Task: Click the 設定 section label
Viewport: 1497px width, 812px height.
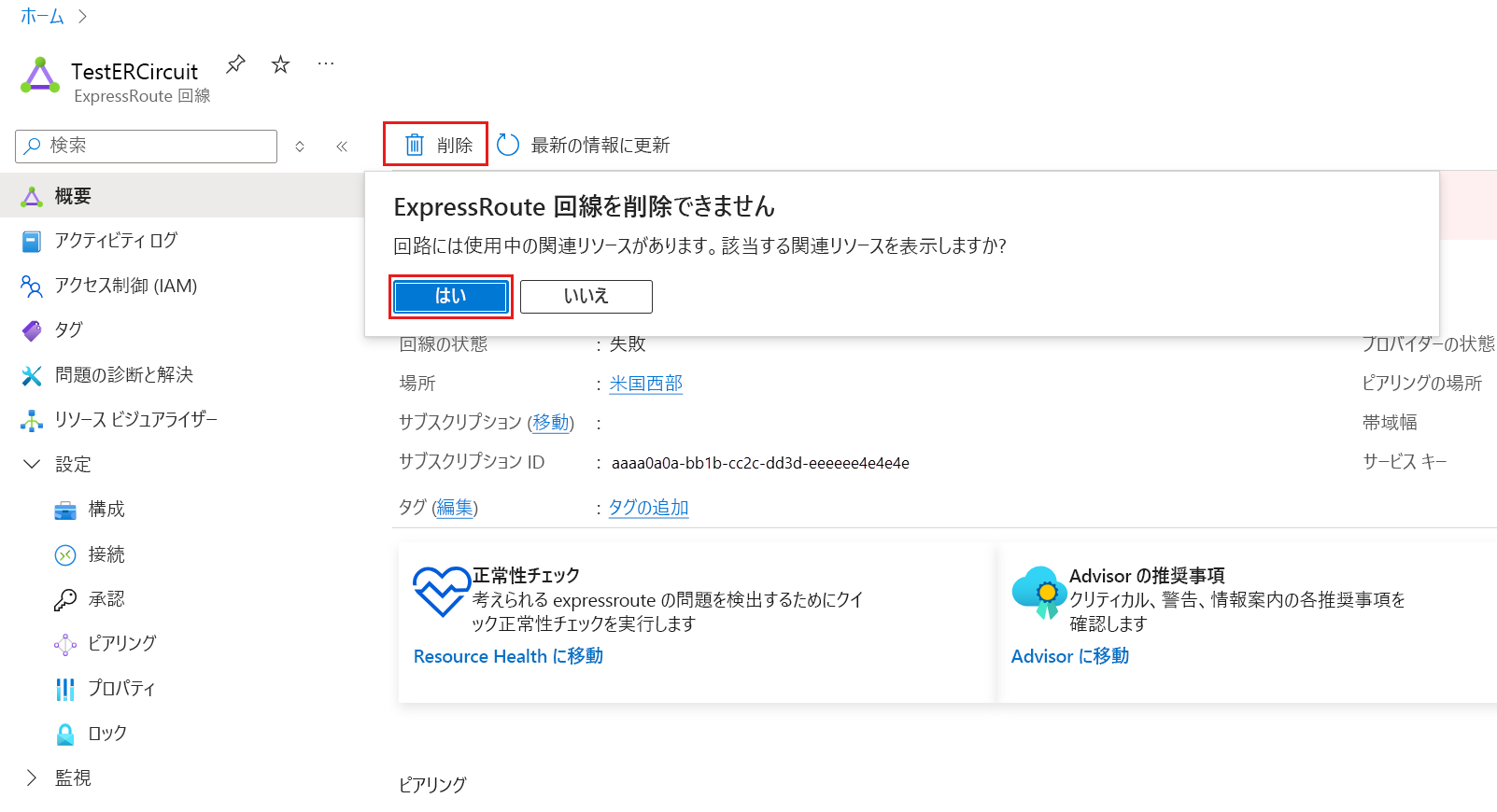Action: pos(73,464)
